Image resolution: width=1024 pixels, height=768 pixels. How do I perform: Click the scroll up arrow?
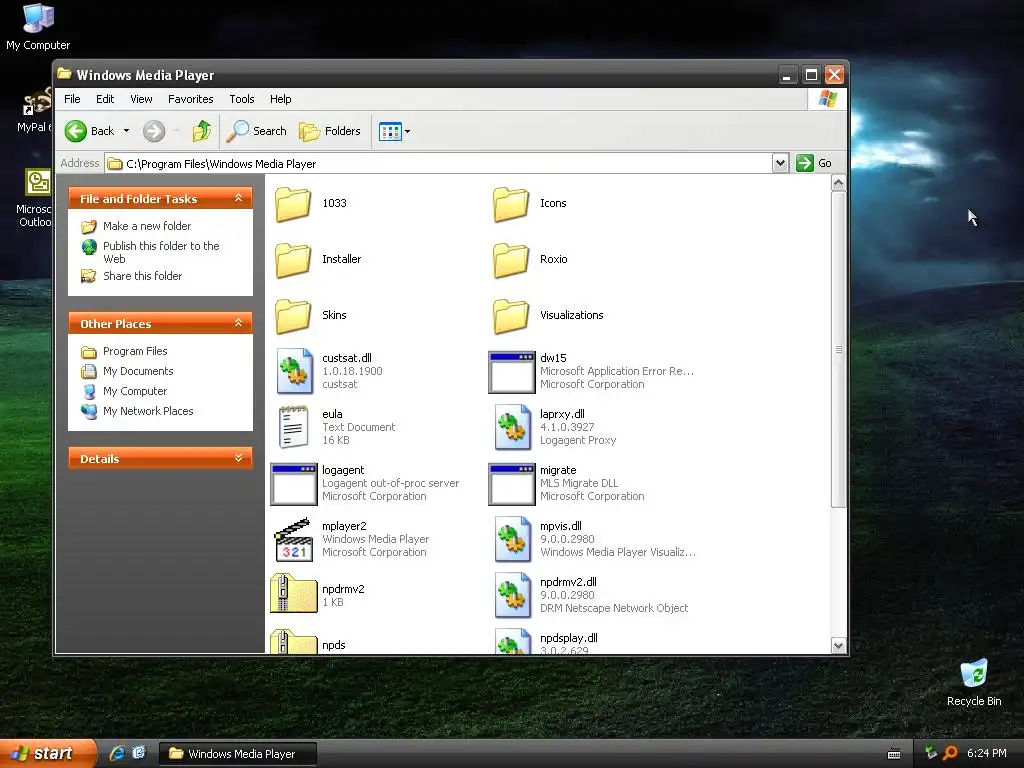pos(839,184)
